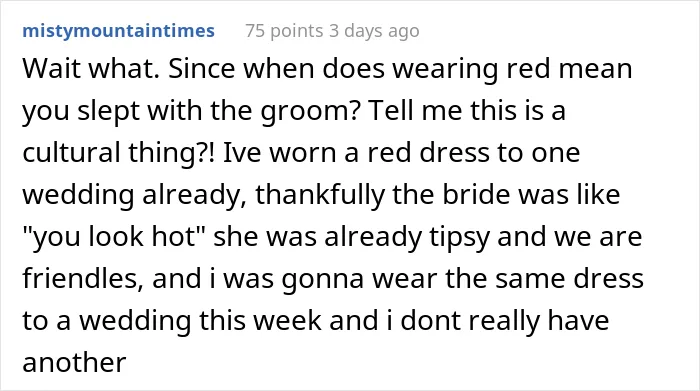Click the quoted text "you look hot"
700x391 pixels.
pos(114,236)
